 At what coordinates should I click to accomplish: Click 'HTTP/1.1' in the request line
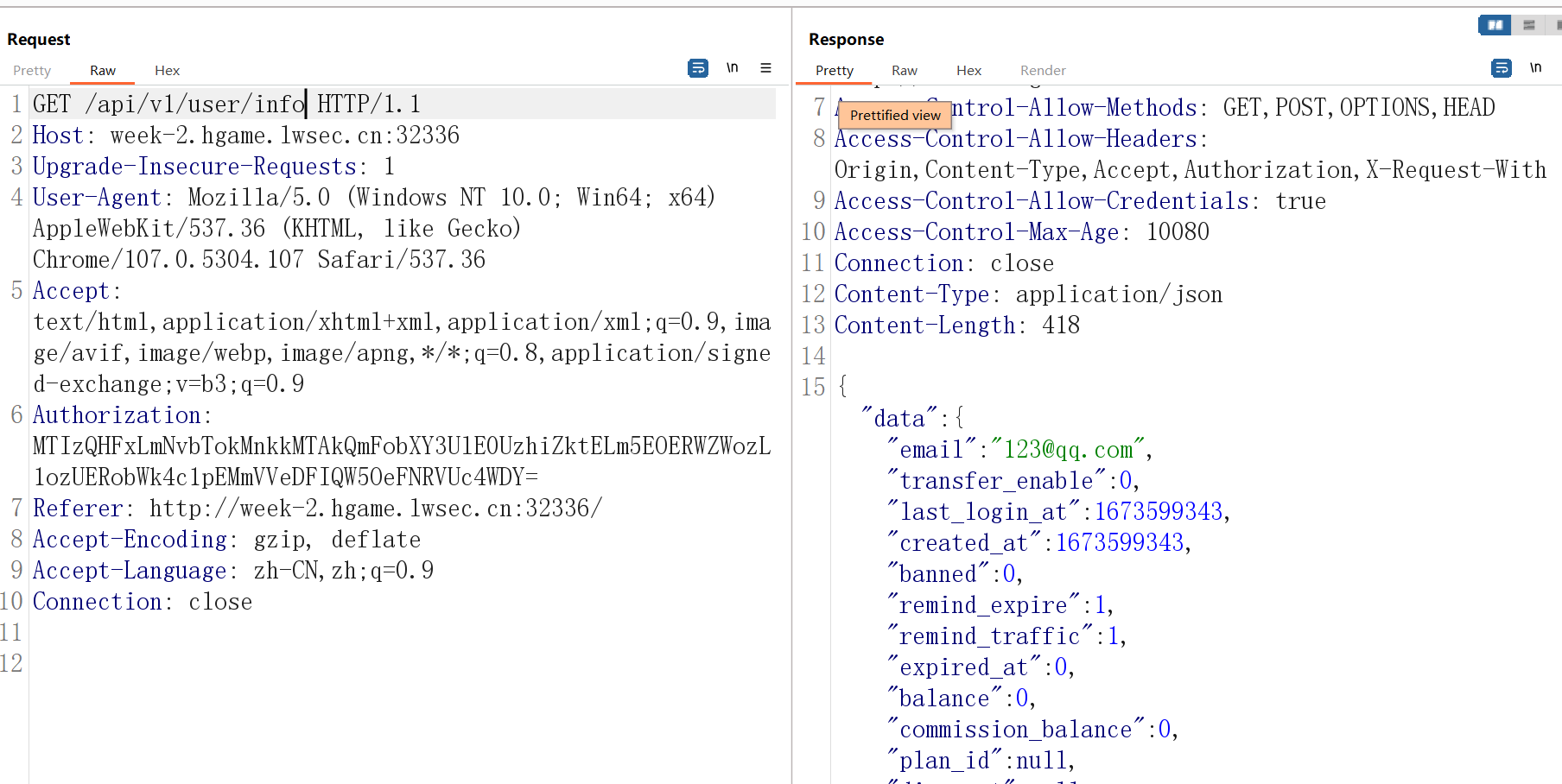pyautogui.click(x=369, y=104)
